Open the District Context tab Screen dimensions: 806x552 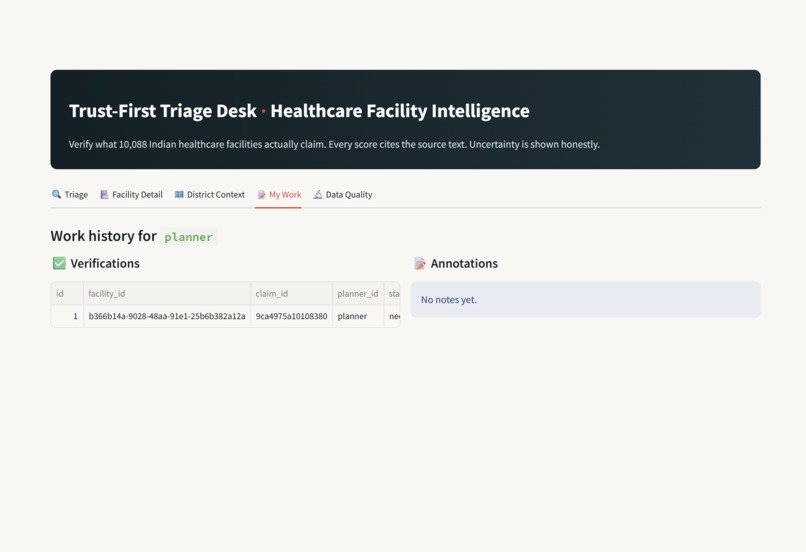coord(209,195)
